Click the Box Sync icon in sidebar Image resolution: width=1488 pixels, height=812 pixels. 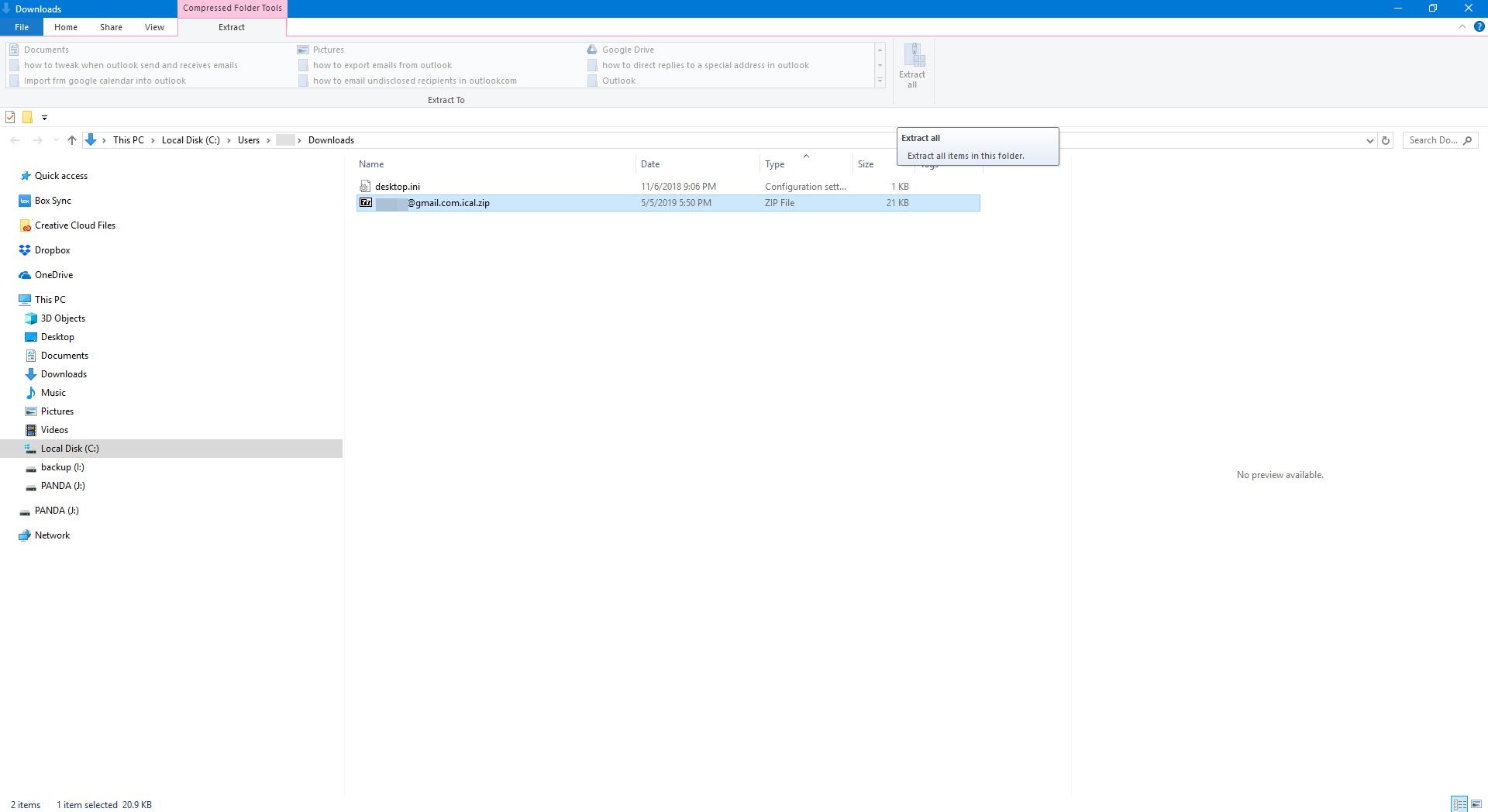point(25,201)
